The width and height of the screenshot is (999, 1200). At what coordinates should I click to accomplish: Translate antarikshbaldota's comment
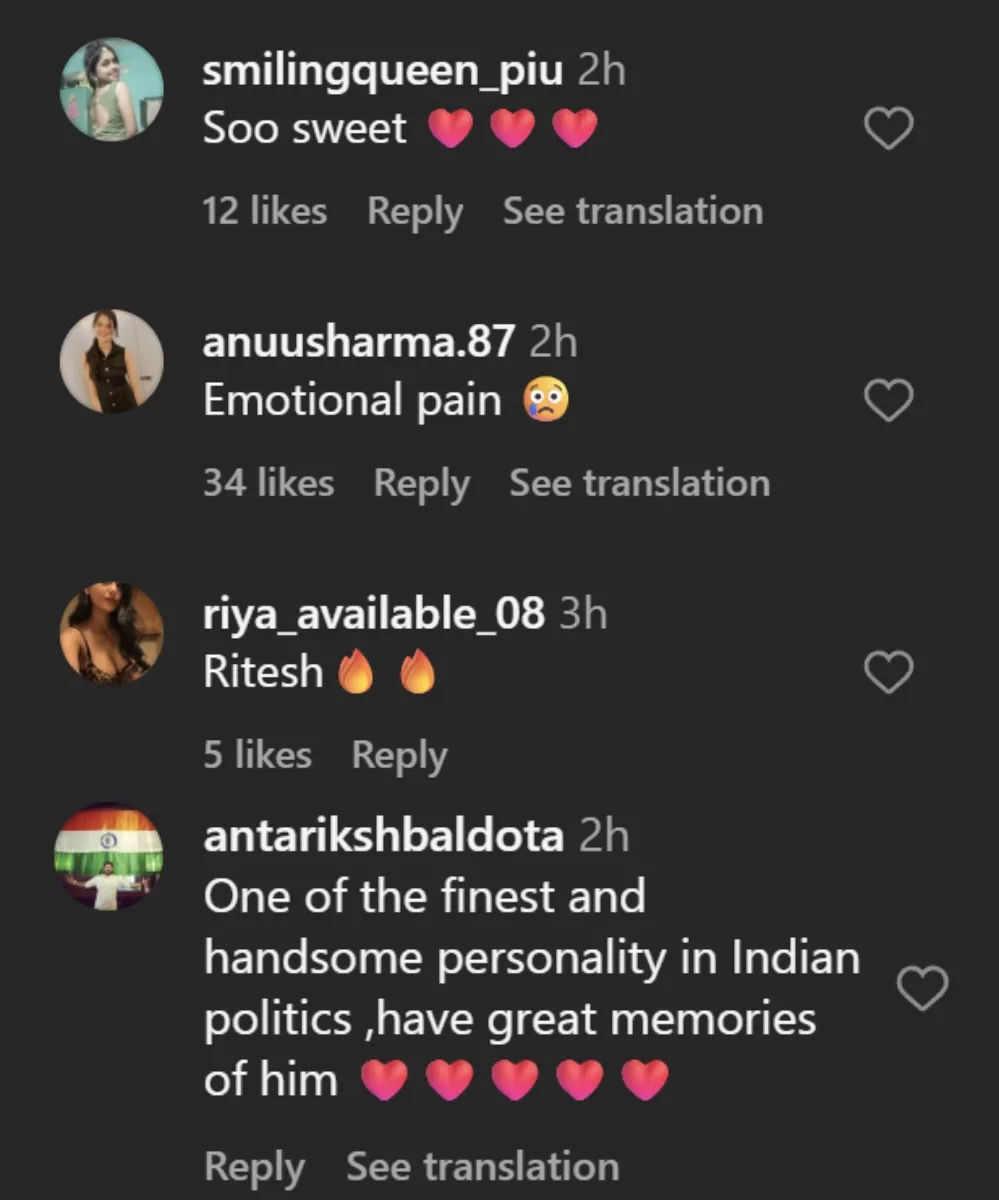point(482,1166)
